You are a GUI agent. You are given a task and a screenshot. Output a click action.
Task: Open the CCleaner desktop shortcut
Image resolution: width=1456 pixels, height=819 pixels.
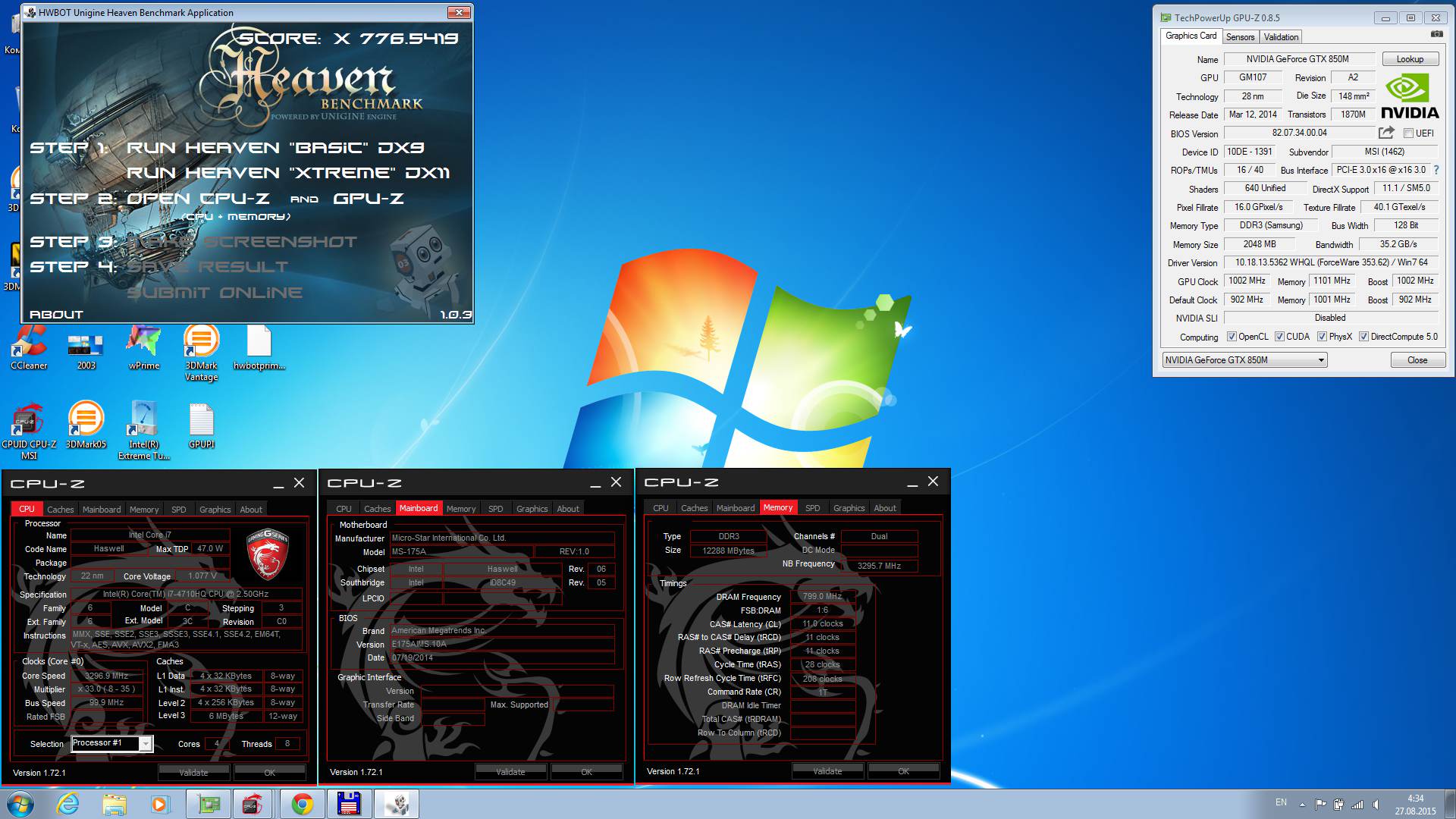pos(29,348)
